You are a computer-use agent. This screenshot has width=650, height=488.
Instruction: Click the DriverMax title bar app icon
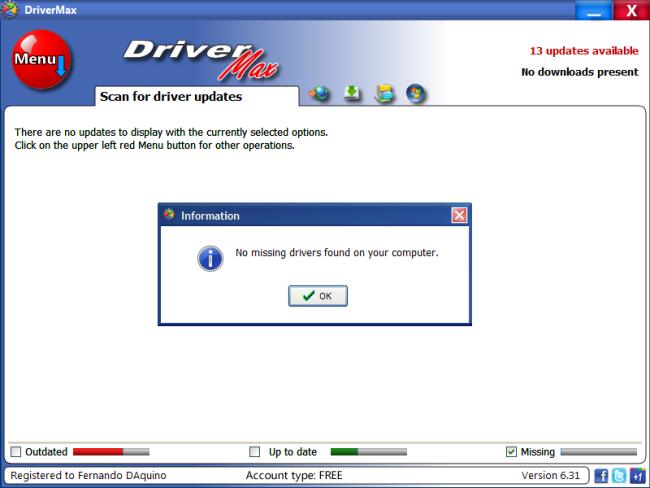tap(10, 10)
